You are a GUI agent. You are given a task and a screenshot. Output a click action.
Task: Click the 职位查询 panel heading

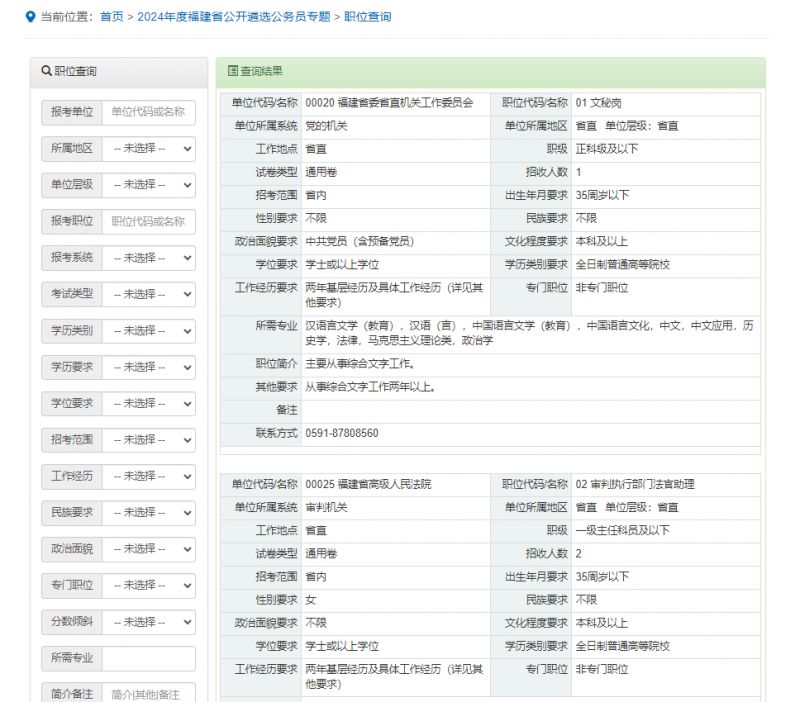point(119,71)
